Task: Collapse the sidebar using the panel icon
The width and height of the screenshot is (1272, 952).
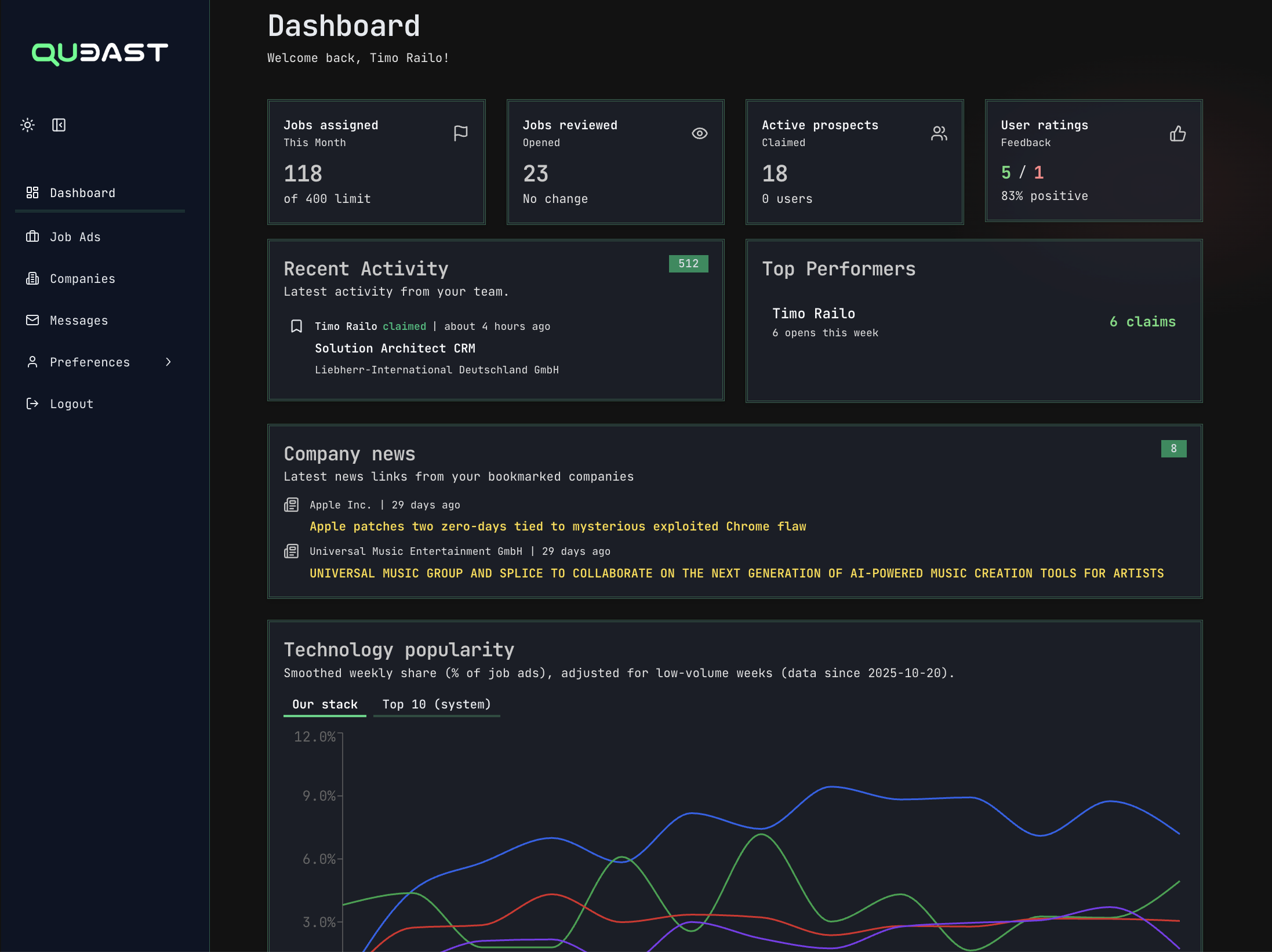Action: click(59, 125)
